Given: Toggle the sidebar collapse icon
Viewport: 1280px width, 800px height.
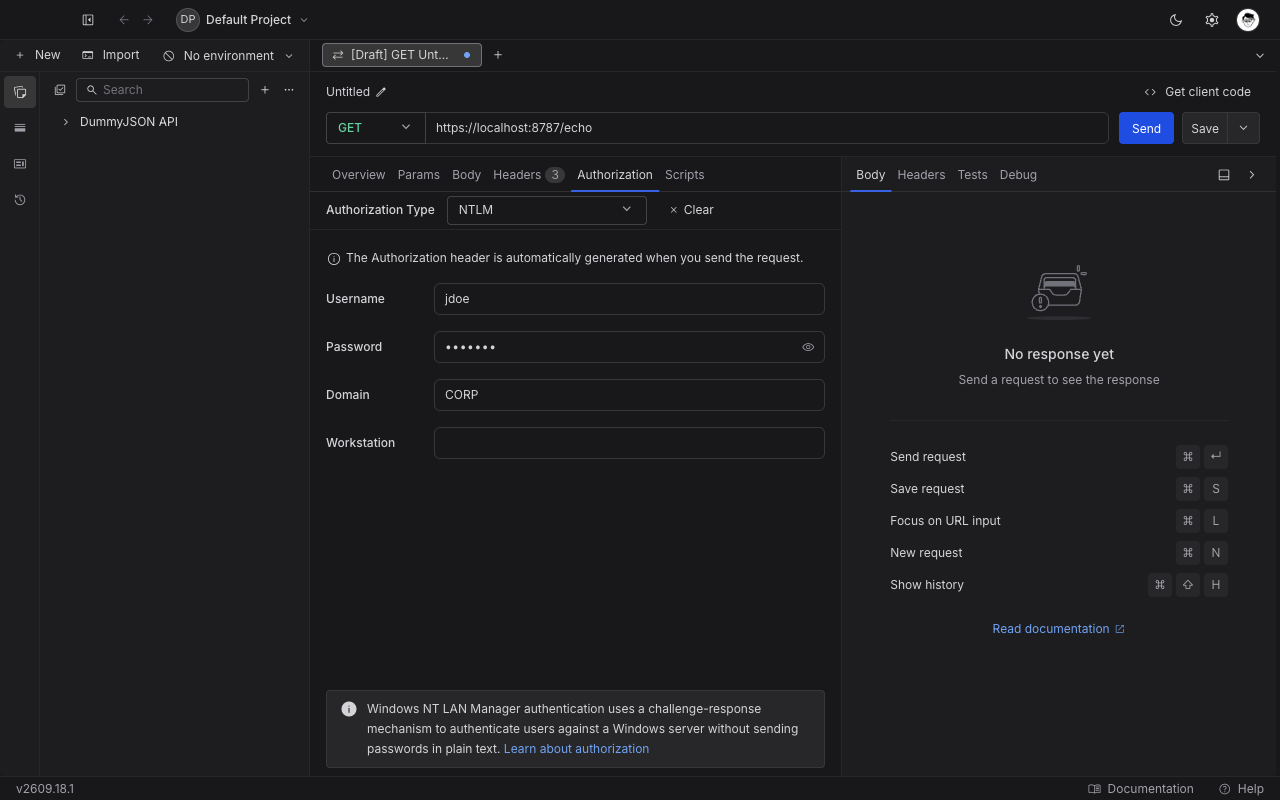Looking at the screenshot, I should point(88,20).
